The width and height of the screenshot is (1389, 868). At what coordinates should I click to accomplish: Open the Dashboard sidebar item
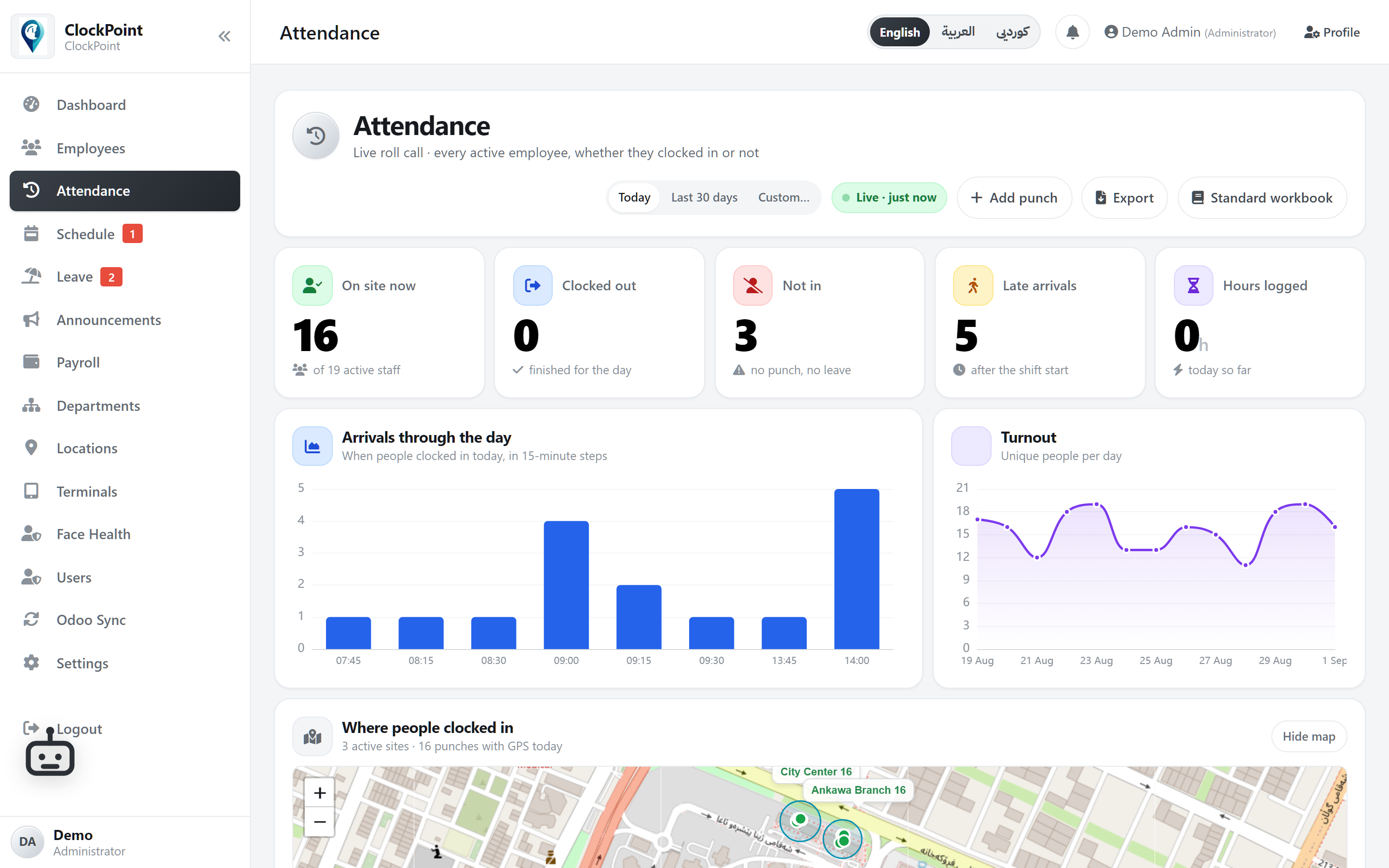coord(125,105)
